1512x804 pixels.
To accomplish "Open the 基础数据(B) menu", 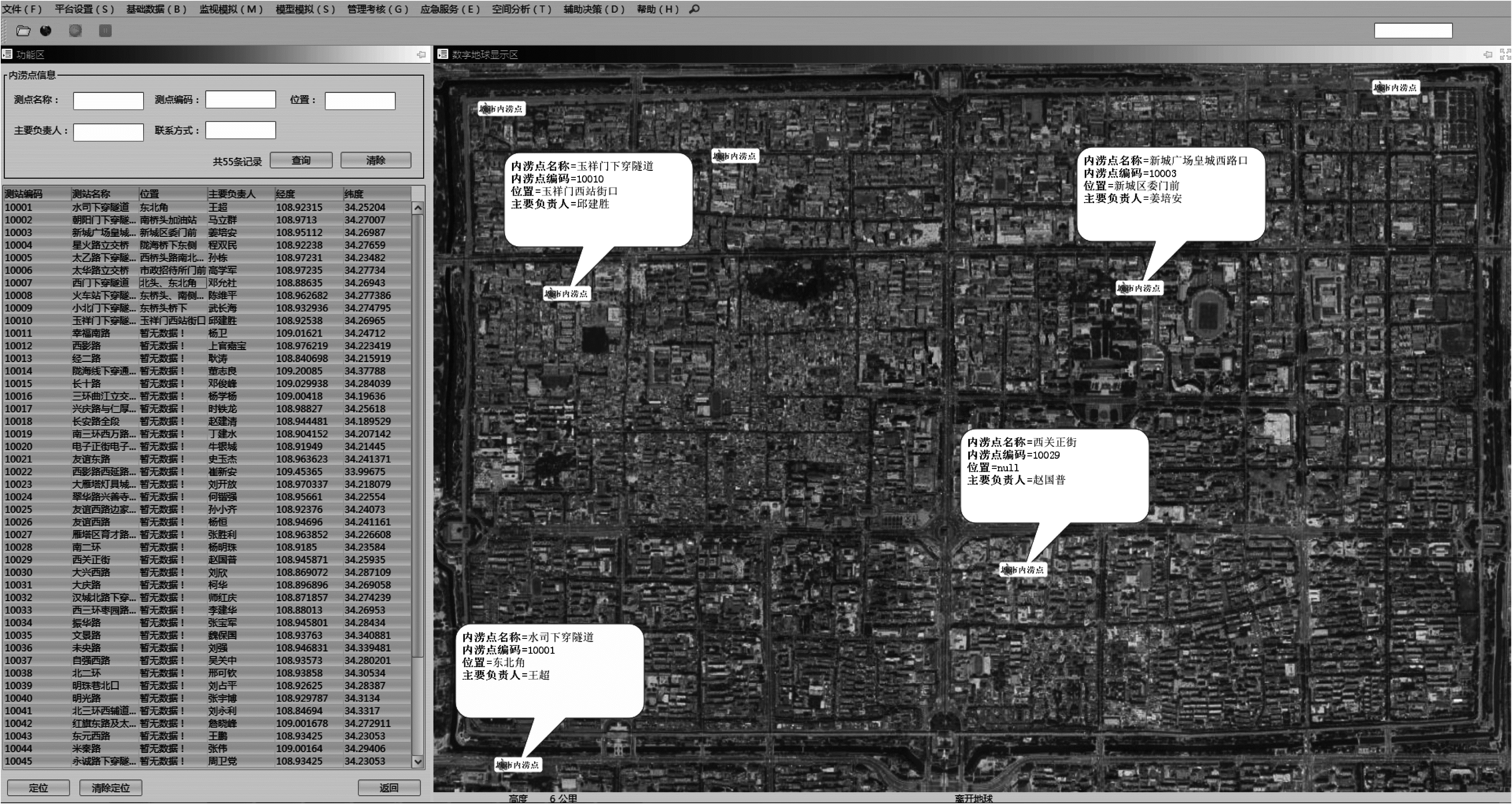I will [x=156, y=9].
